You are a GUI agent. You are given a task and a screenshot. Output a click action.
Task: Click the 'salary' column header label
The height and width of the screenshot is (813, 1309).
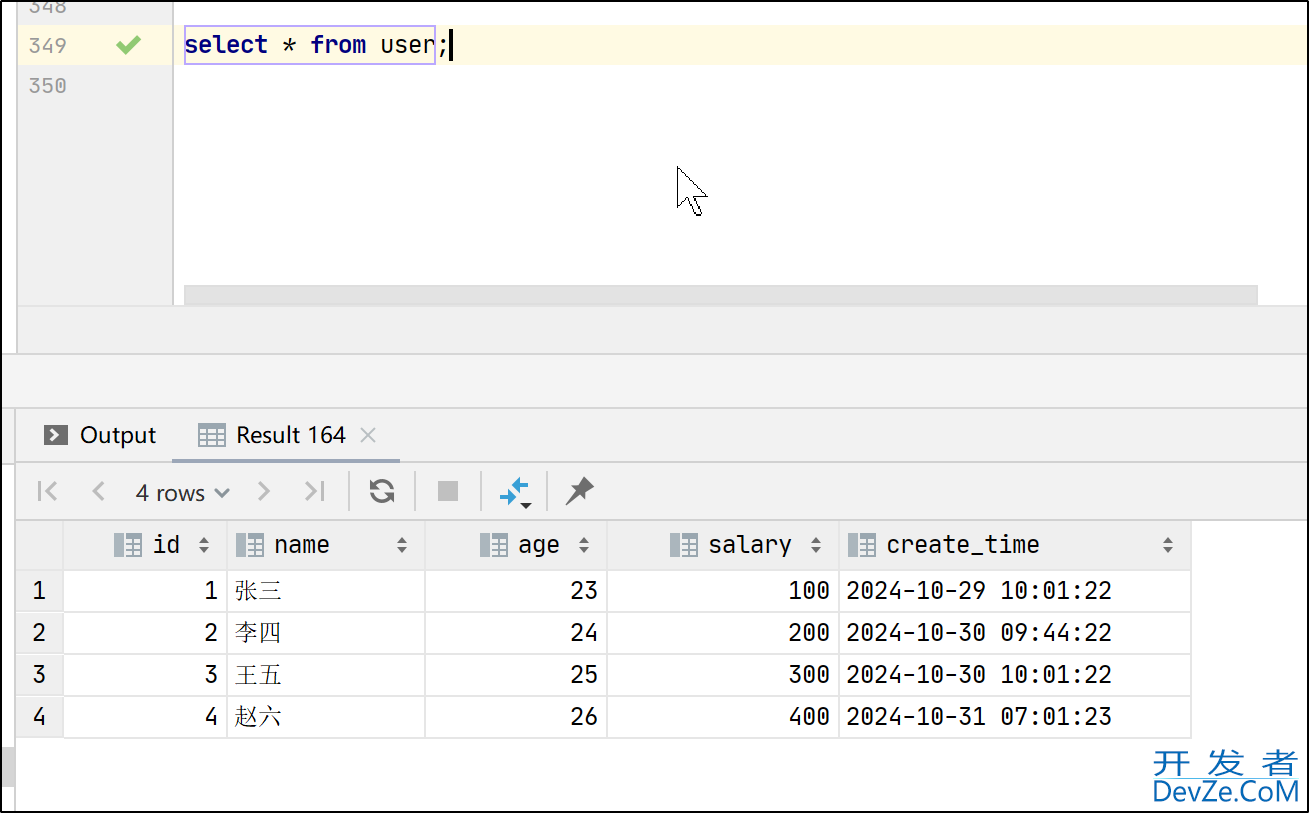[750, 545]
